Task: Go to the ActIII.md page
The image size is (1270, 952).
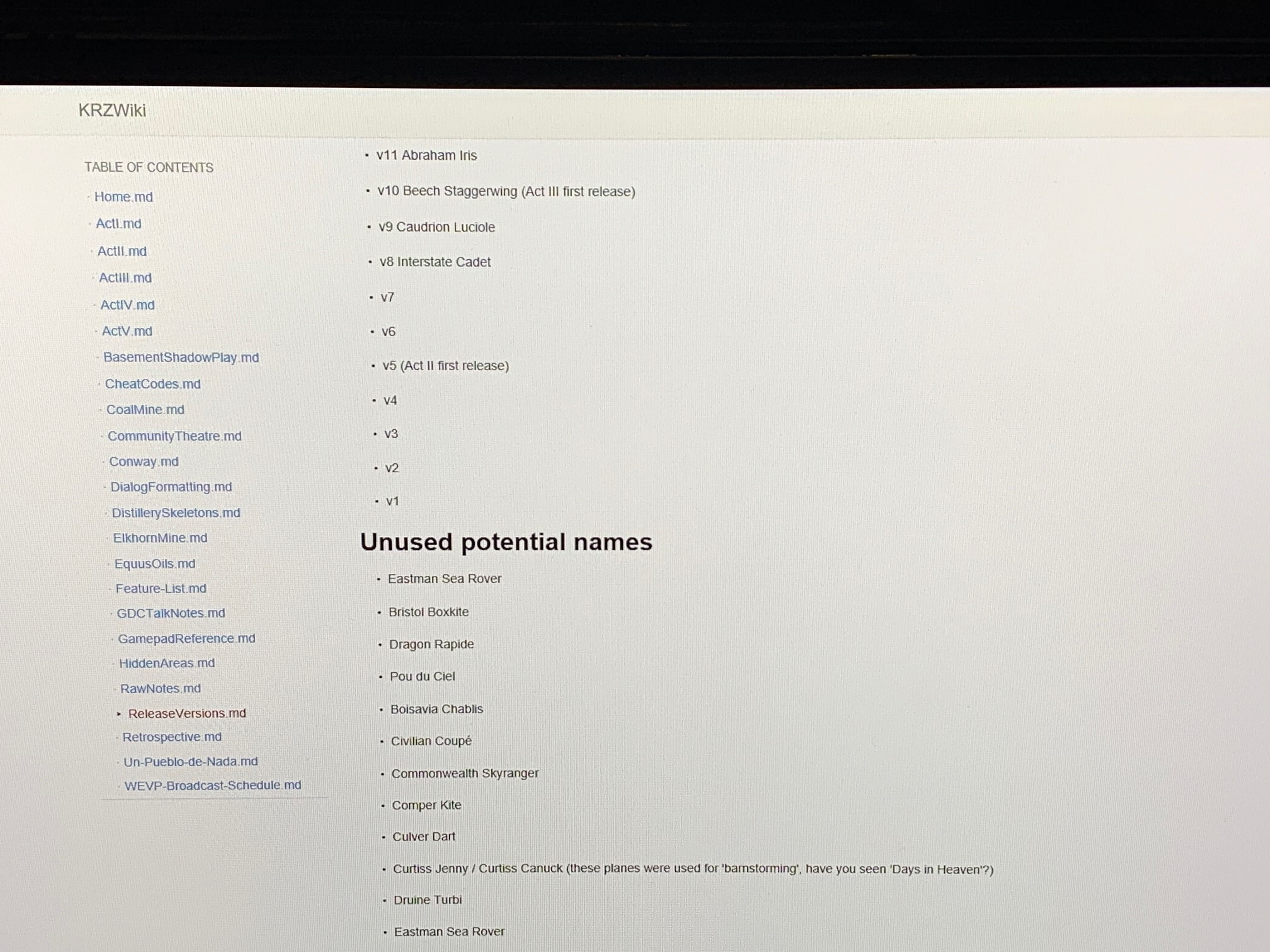Action: point(125,278)
